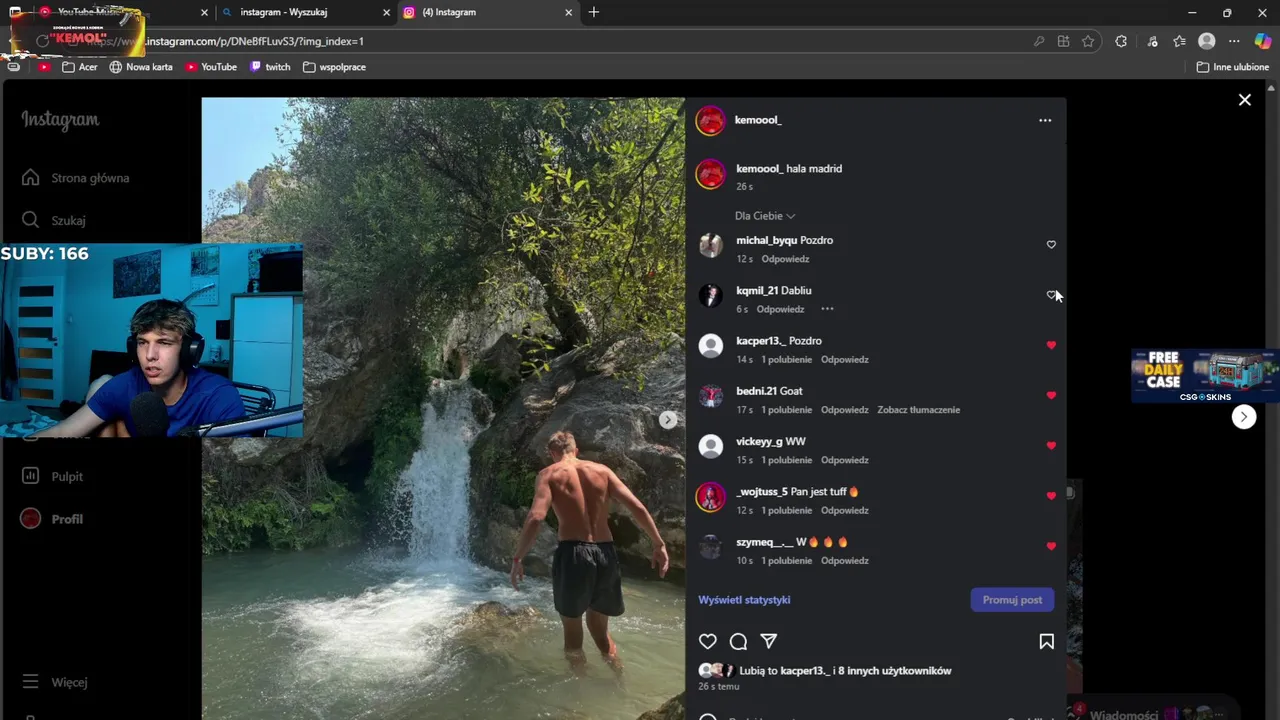Open browser profile avatar
The width and height of the screenshot is (1280, 720).
point(1207,41)
